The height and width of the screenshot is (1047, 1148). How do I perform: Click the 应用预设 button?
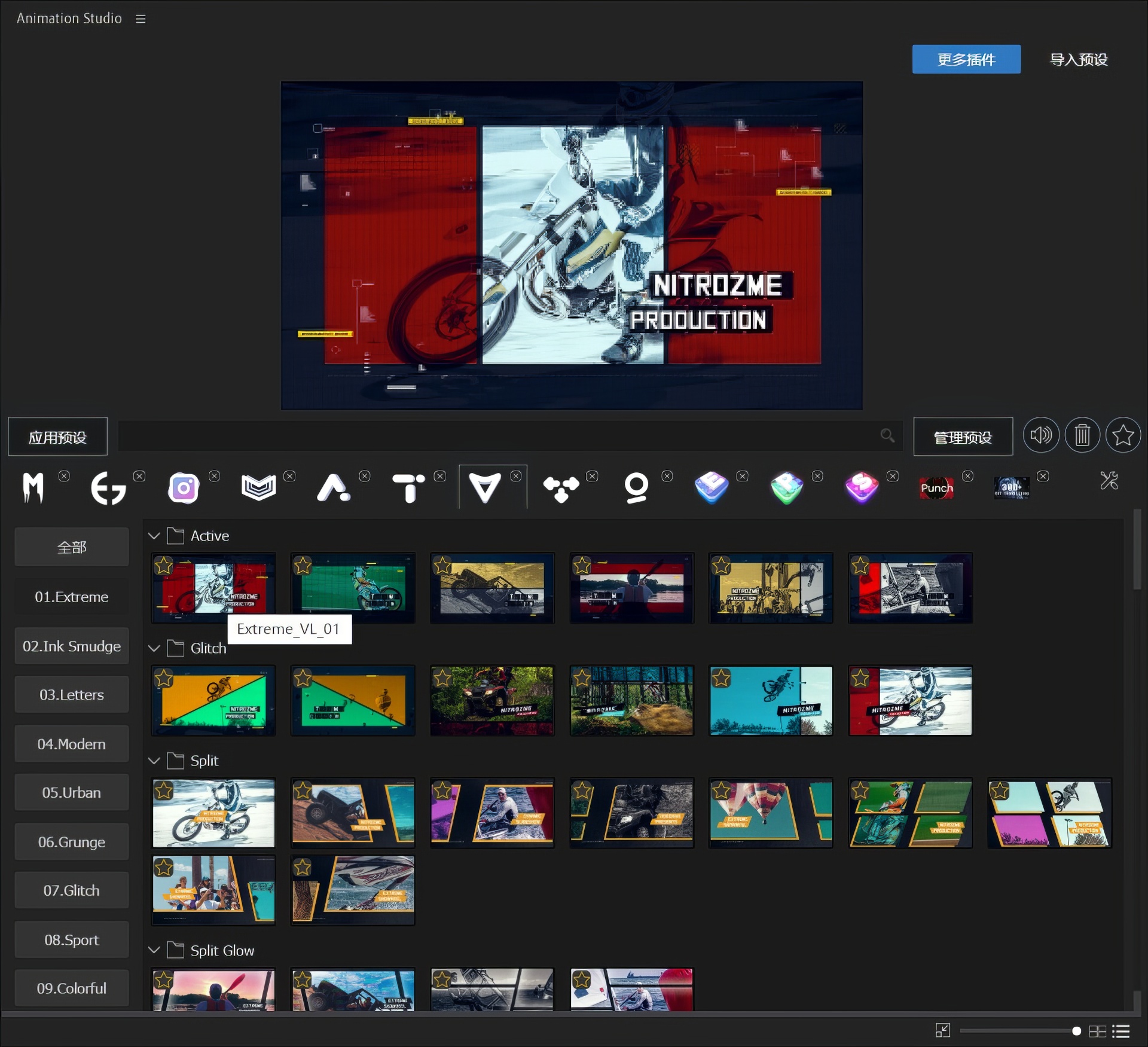point(58,437)
